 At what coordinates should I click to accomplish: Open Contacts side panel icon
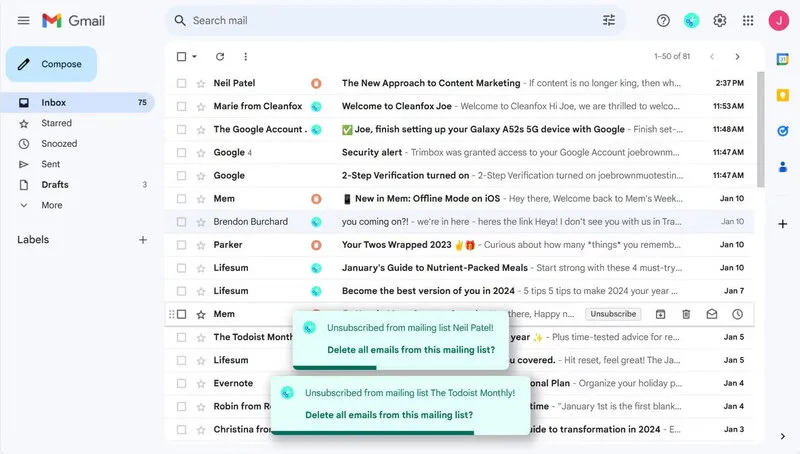782,167
